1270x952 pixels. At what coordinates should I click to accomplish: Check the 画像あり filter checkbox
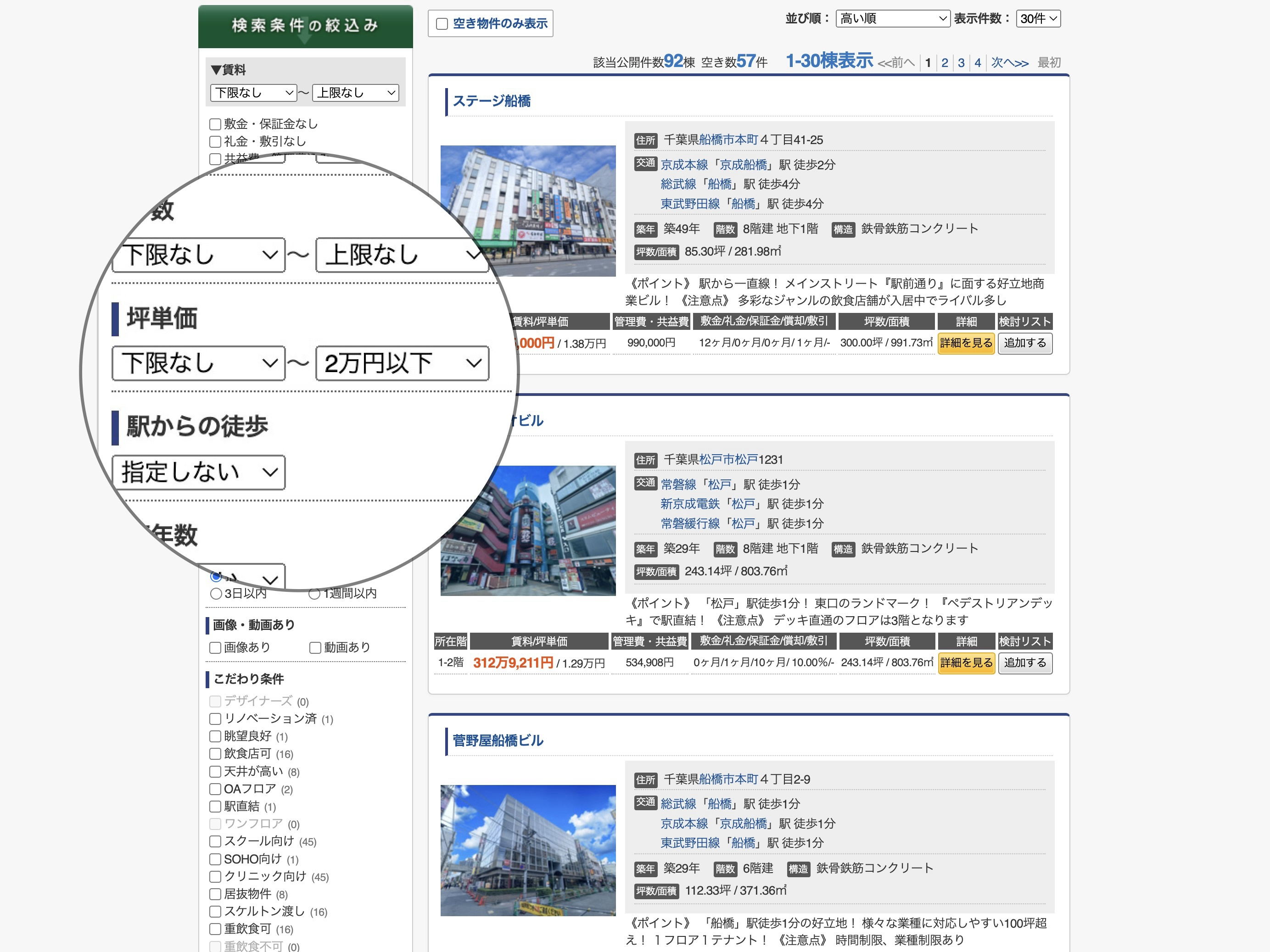point(216,647)
